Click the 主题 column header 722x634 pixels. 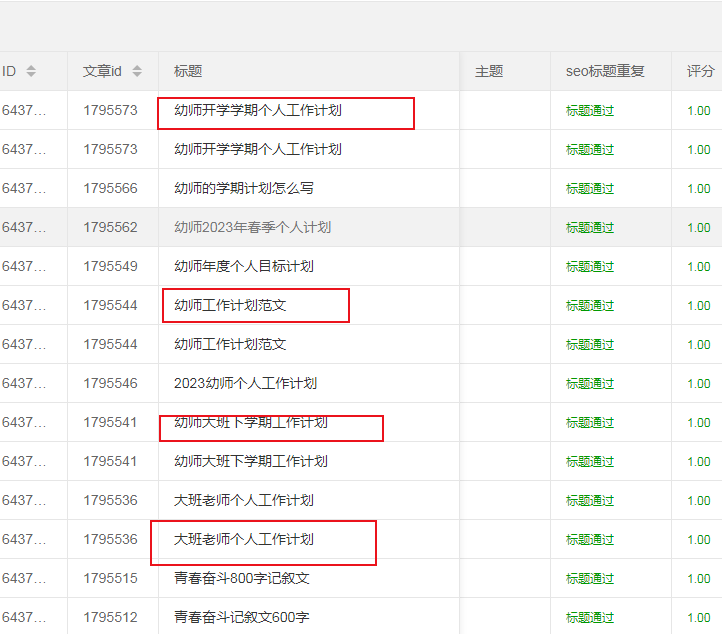(489, 72)
